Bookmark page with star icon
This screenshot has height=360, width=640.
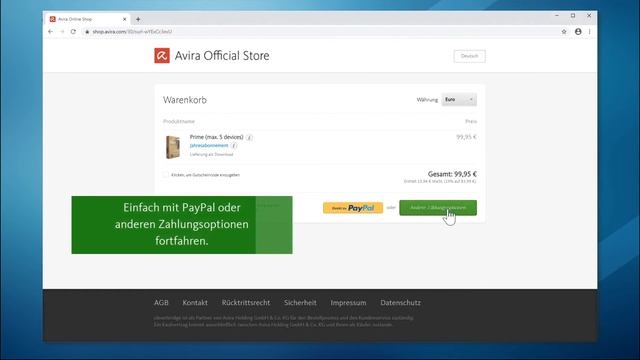coord(564,31)
